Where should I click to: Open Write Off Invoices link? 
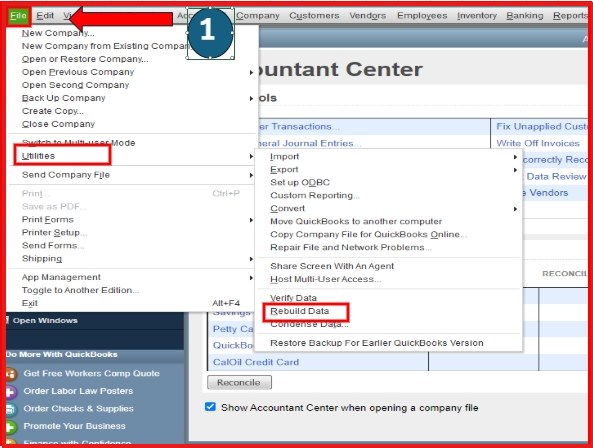pyautogui.click(x=538, y=143)
